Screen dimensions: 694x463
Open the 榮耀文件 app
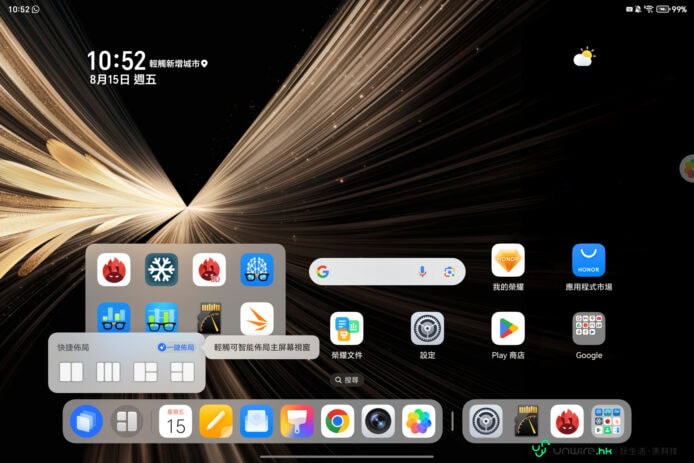347,329
